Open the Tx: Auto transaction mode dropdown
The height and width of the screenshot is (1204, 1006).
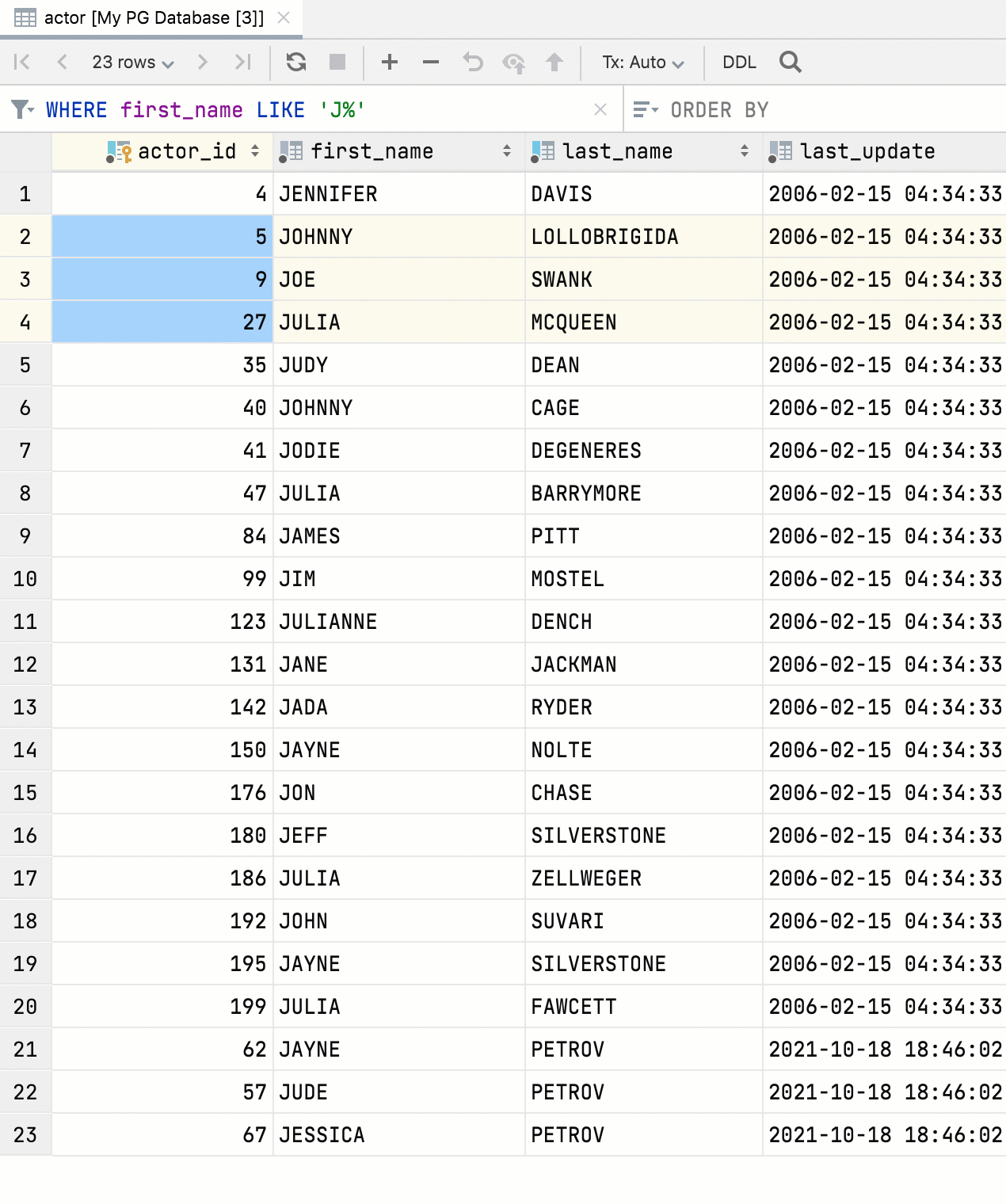click(642, 62)
